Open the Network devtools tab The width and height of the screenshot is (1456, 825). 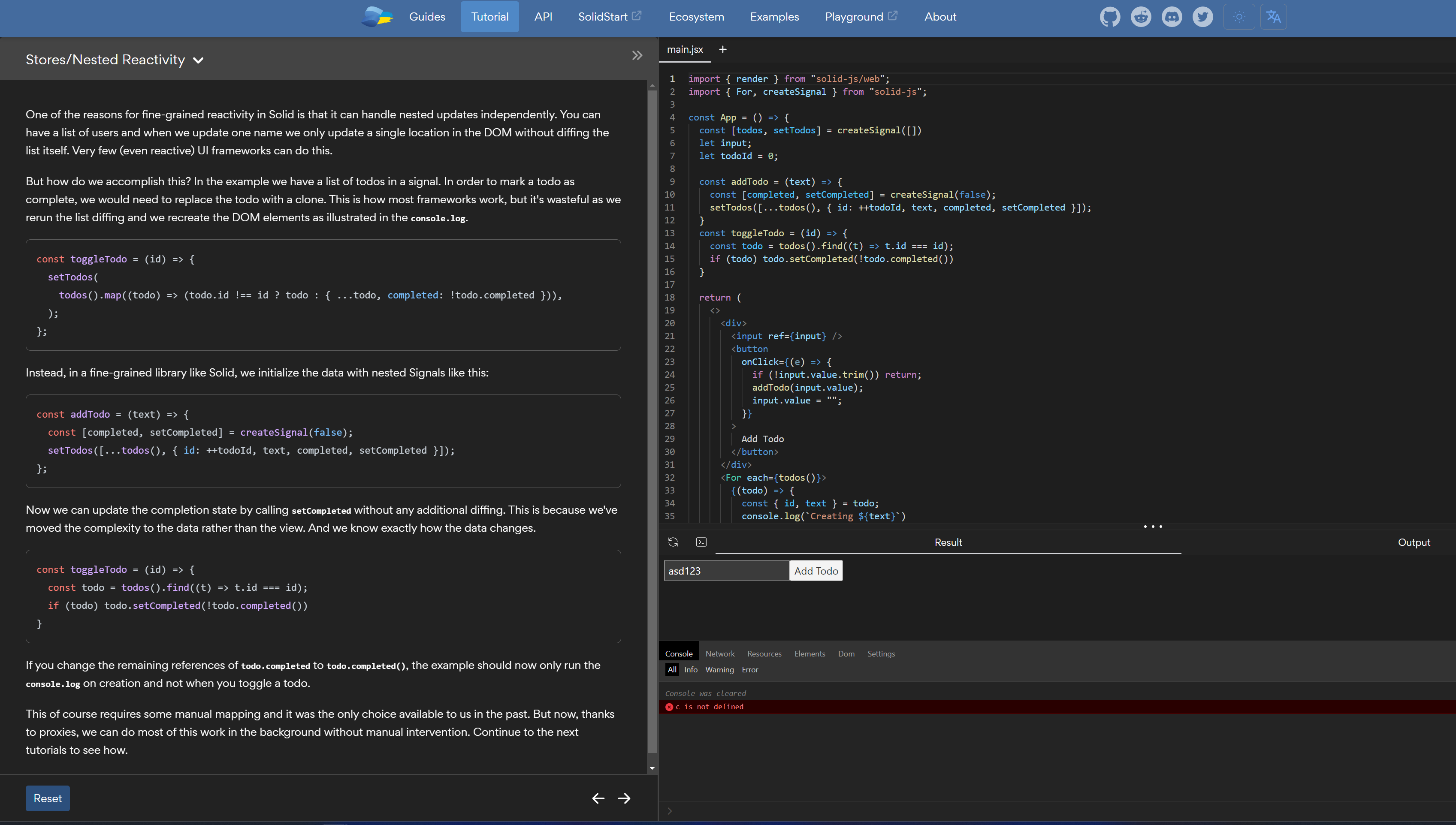[720, 654]
